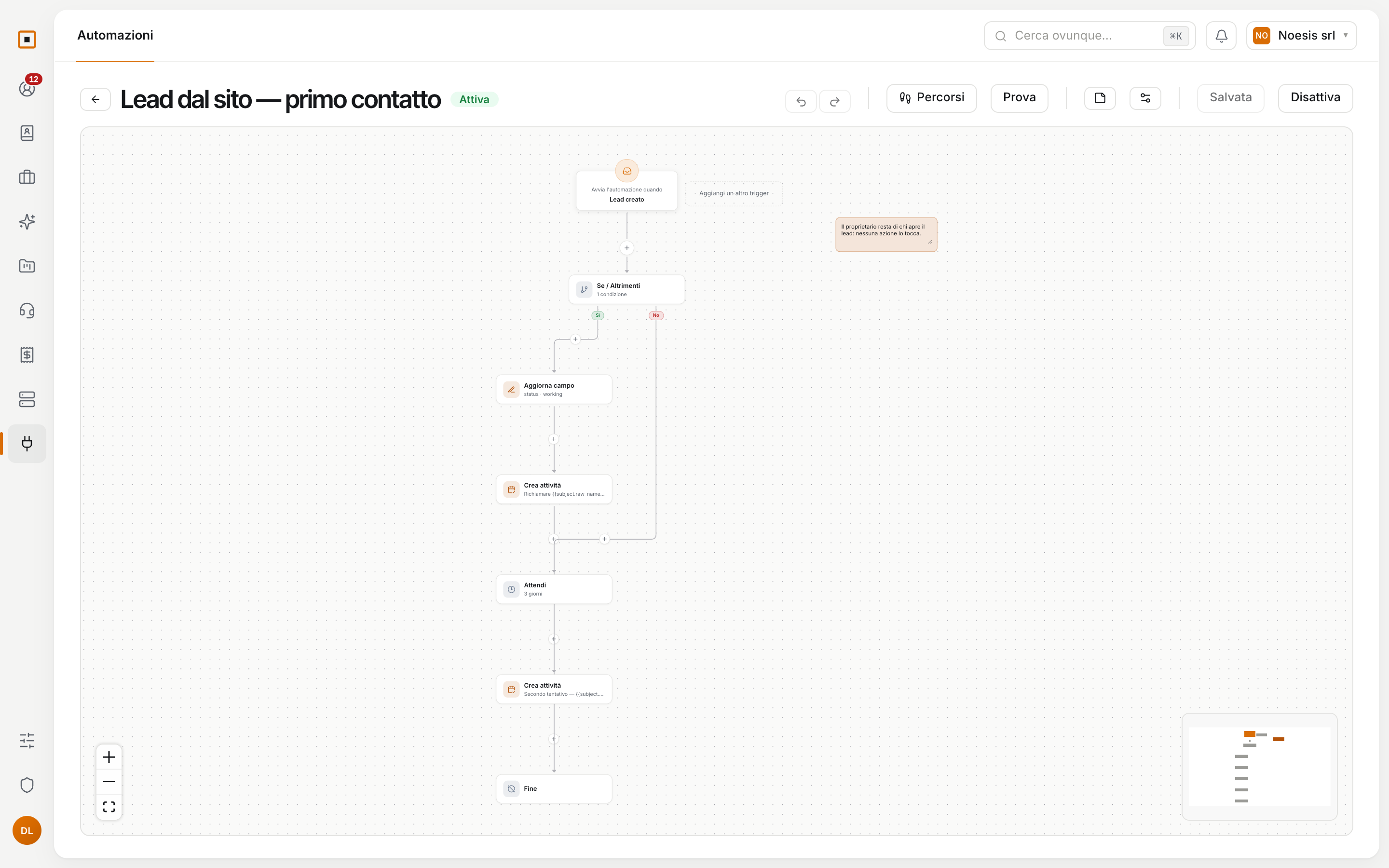Screen dimensions: 1389x868
Task: Click the canvas sticky note about proprietario
Action: [x=886, y=234]
